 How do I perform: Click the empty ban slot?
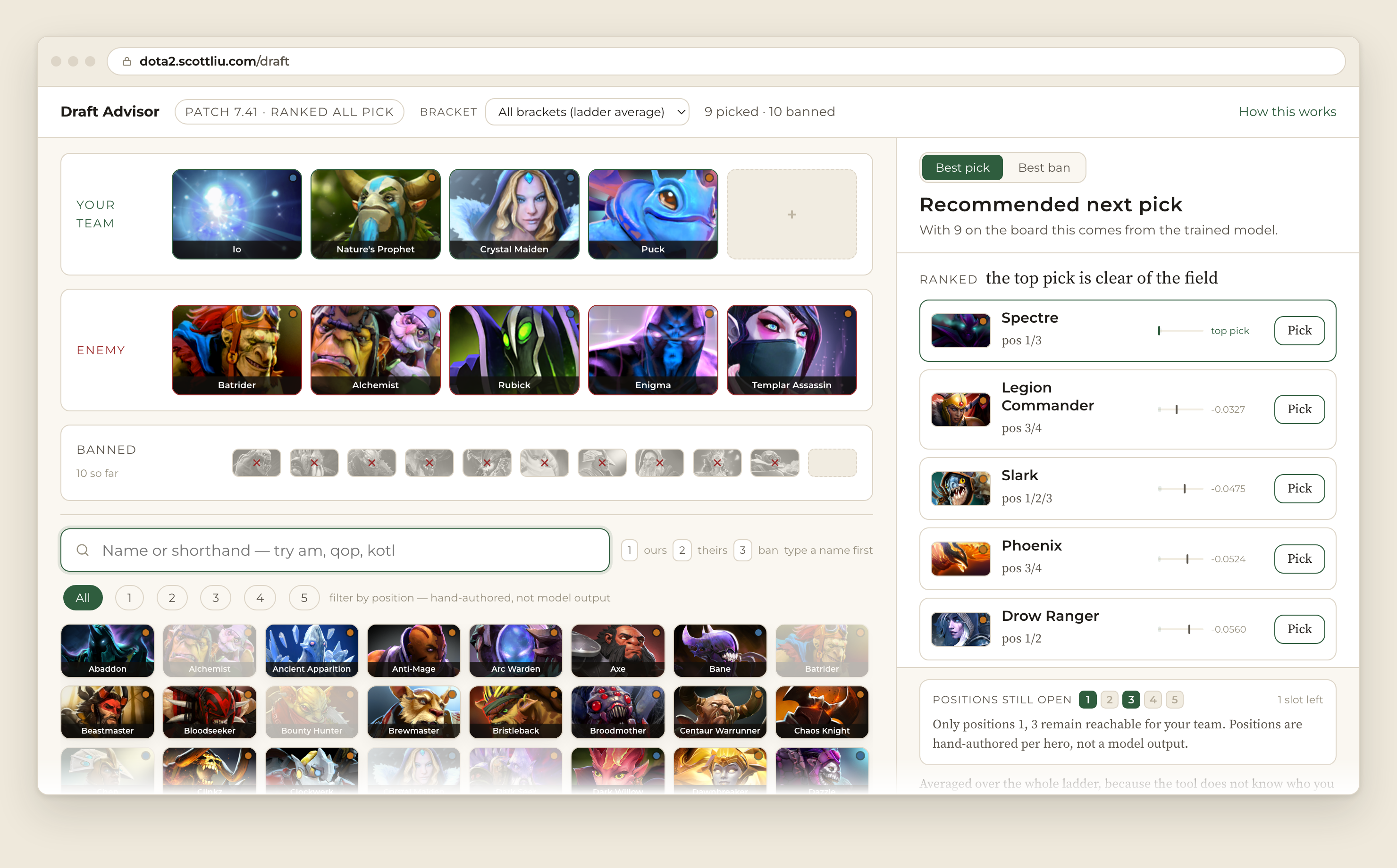pos(833,463)
